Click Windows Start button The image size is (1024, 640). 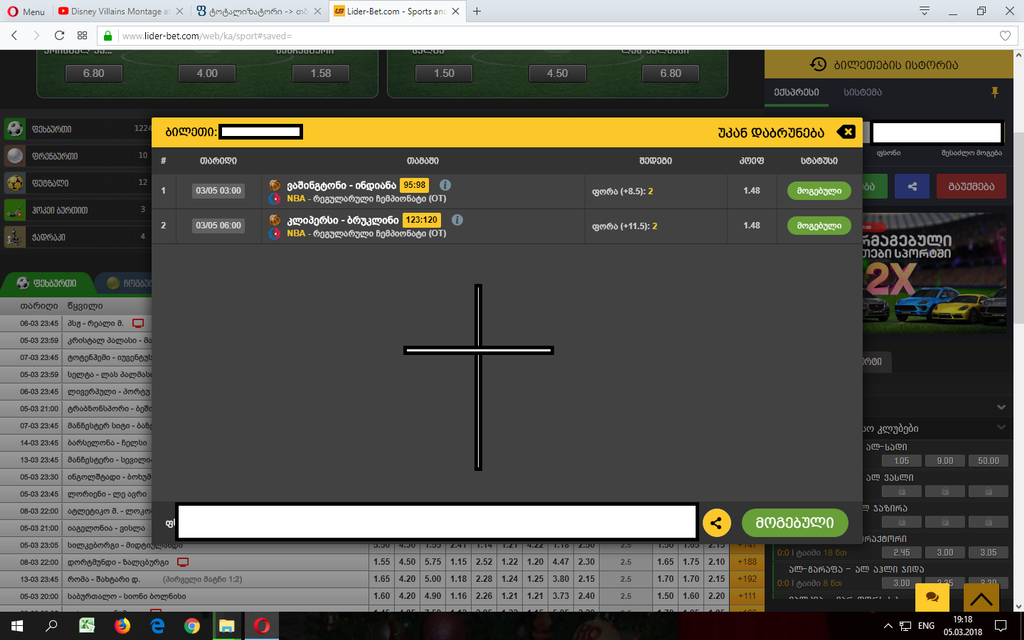pyautogui.click(x=17, y=626)
